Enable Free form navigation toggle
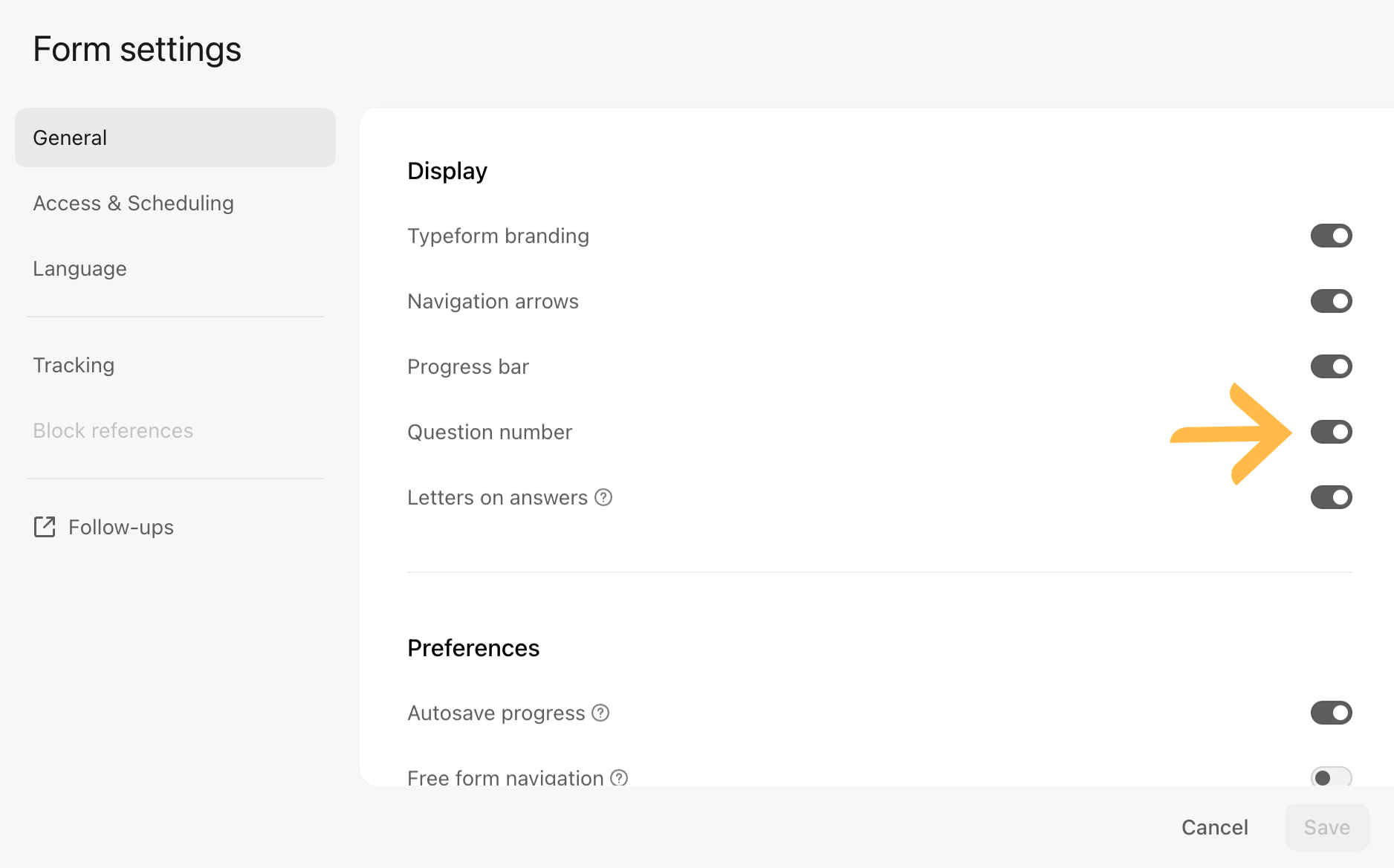 1331,777
